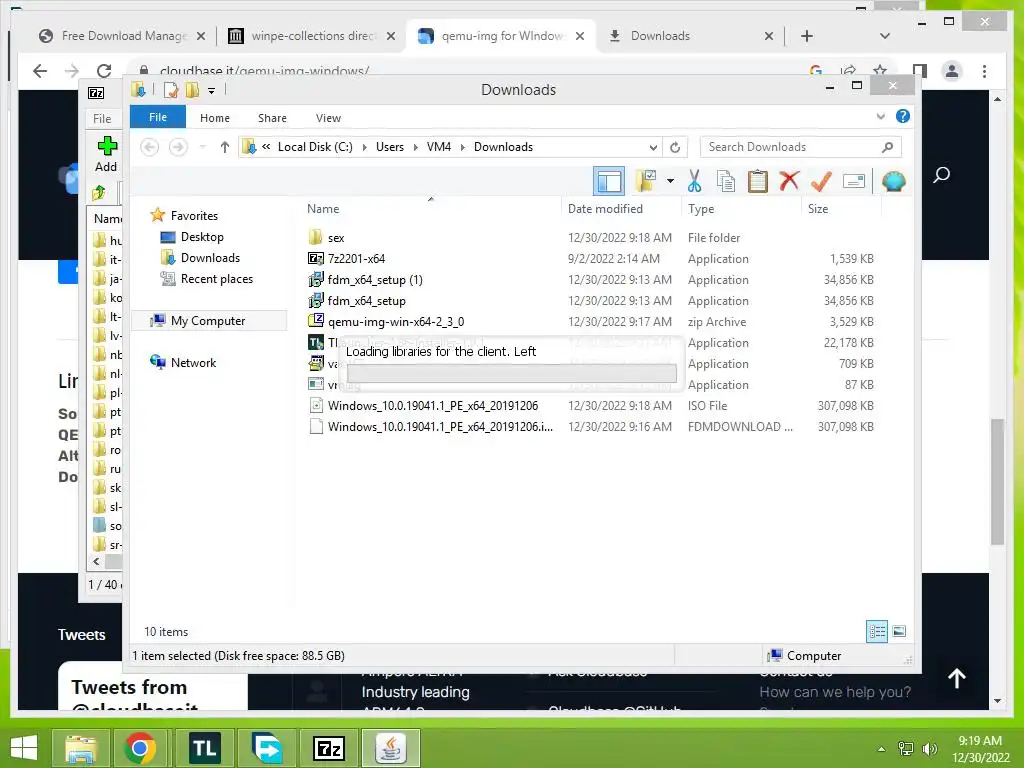1024x768 pixels.
Task: Click the Explorer Forward navigation arrow
Action: click(x=178, y=147)
